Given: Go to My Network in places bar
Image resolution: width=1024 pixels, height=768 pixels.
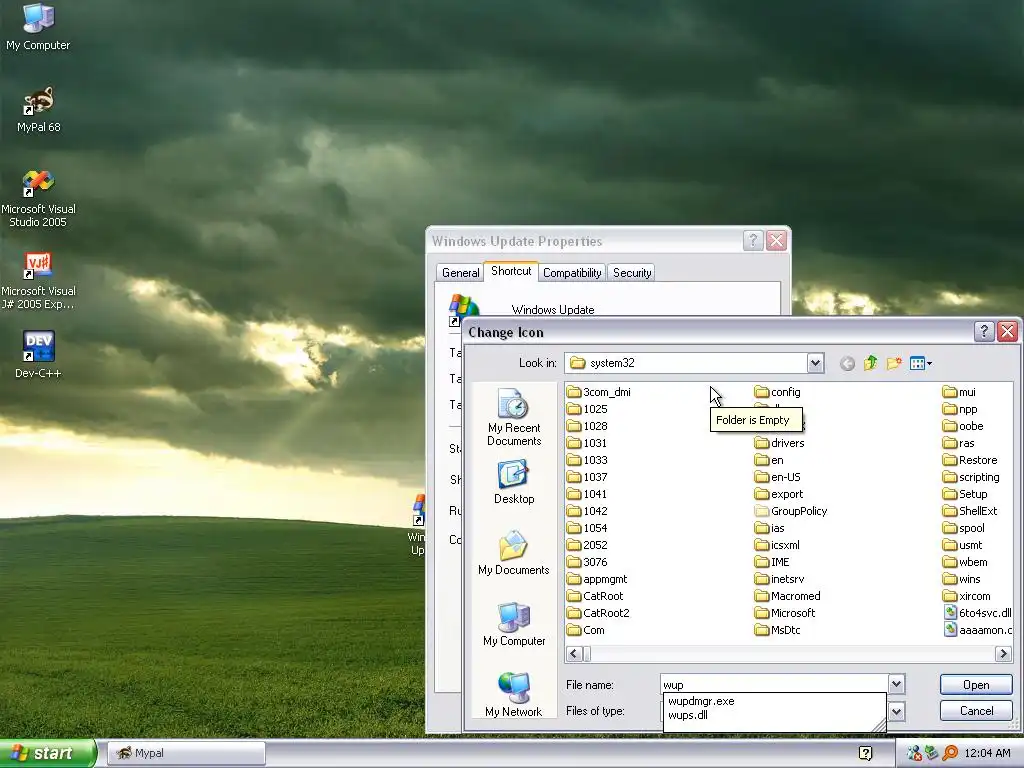Looking at the screenshot, I should [x=514, y=695].
